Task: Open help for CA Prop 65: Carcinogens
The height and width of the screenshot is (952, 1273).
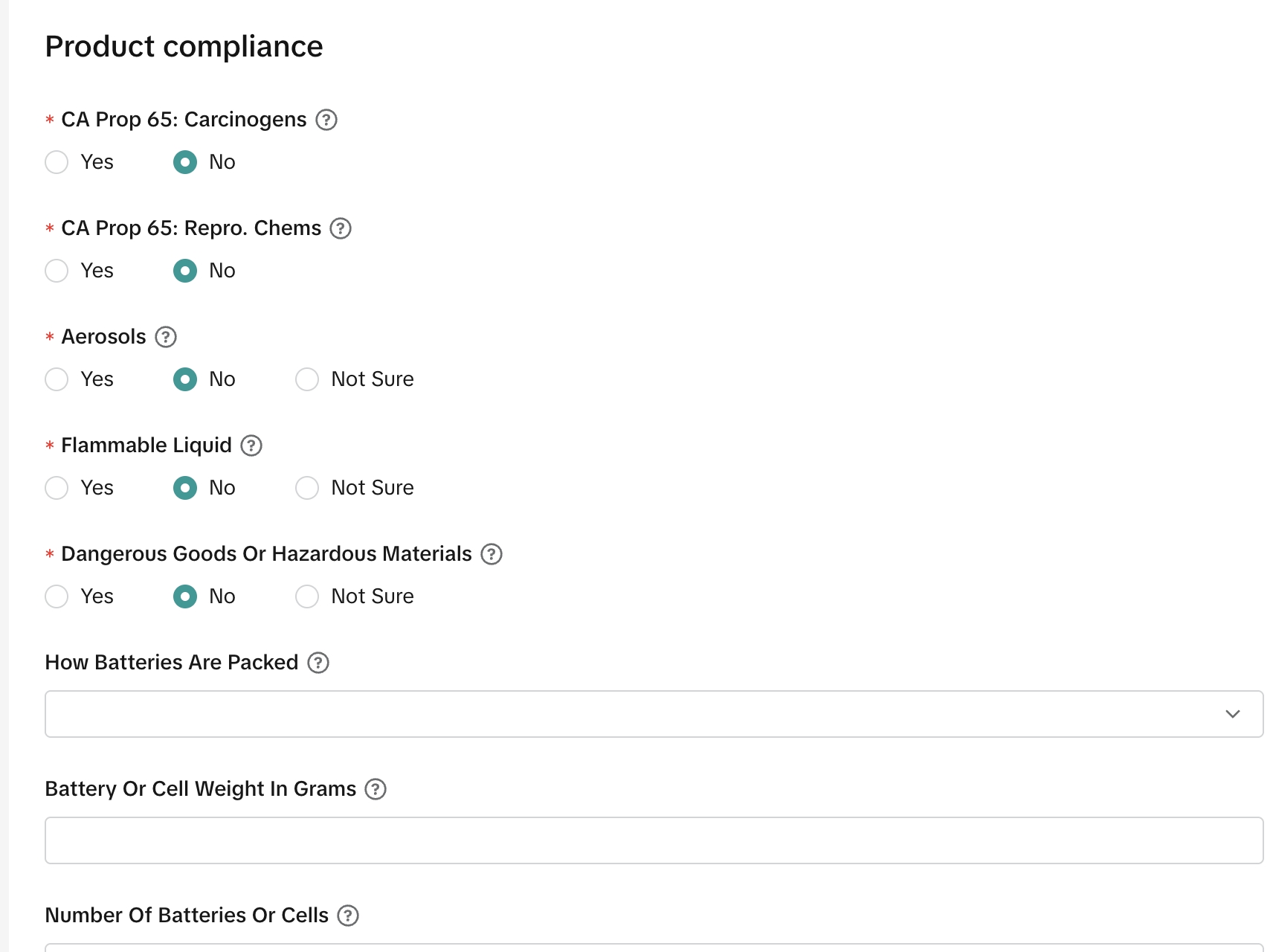Action: tap(326, 120)
